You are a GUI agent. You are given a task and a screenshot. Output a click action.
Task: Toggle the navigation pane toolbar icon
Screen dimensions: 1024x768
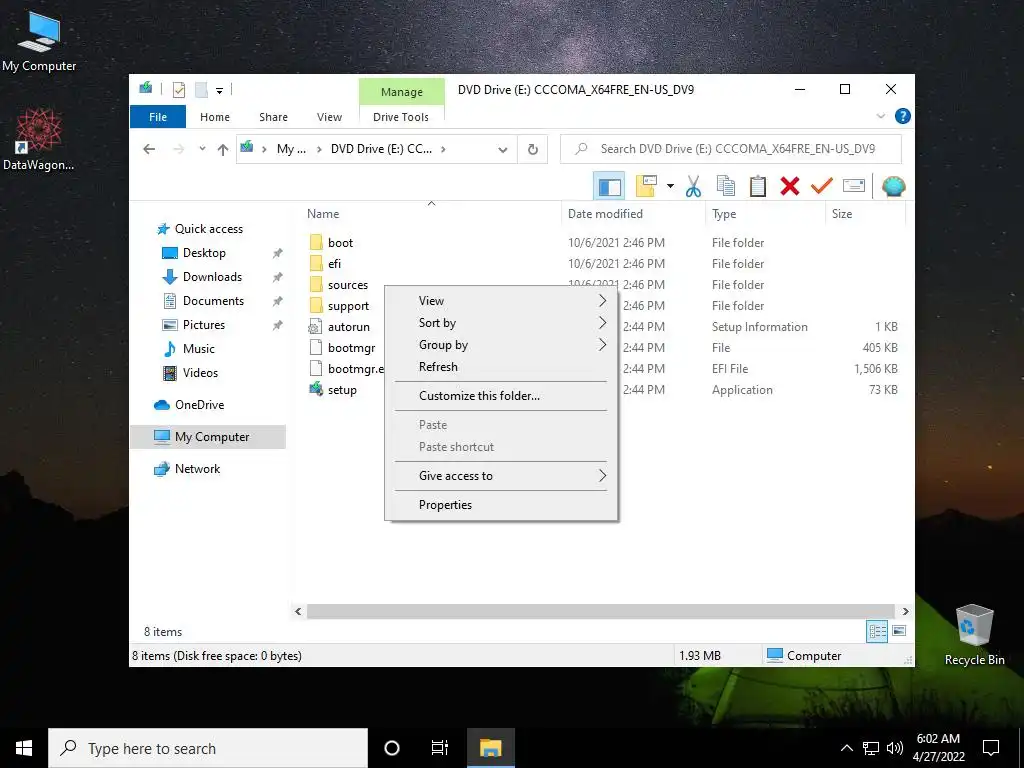click(x=609, y=187)
